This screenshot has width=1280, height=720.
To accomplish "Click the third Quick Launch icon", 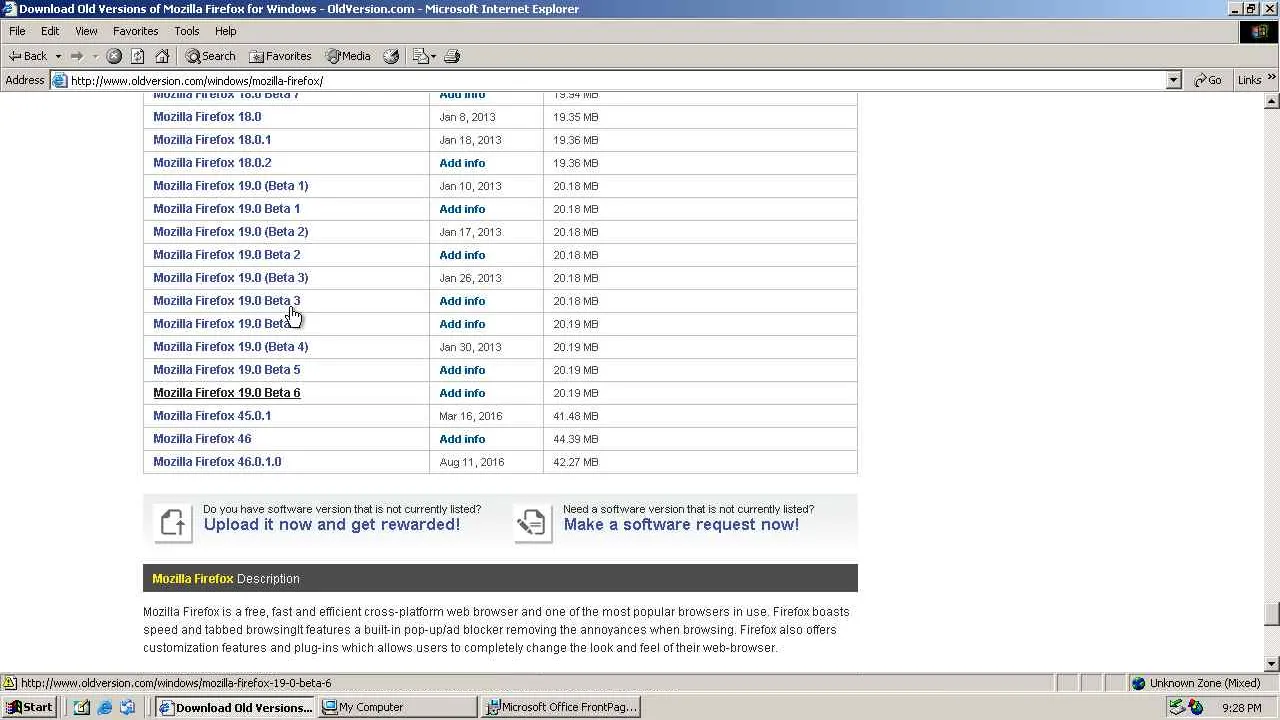I will pos(127,707).
